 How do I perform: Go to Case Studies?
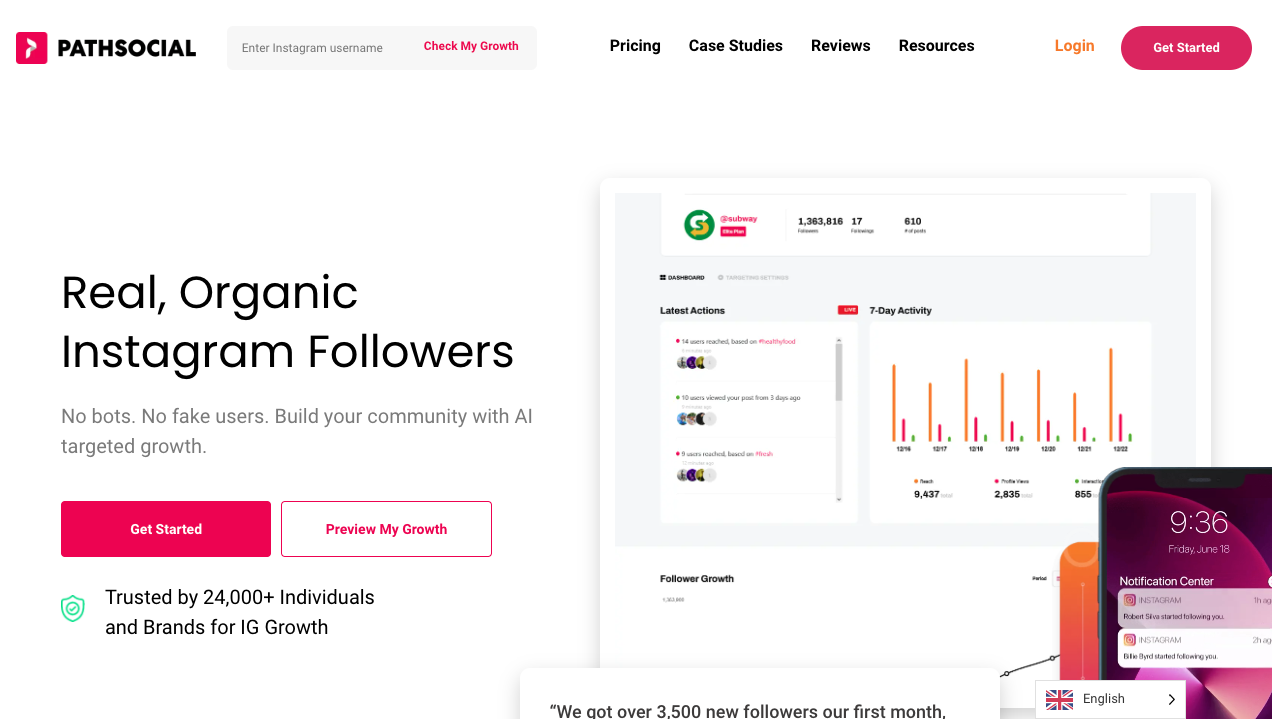point(736,46)
